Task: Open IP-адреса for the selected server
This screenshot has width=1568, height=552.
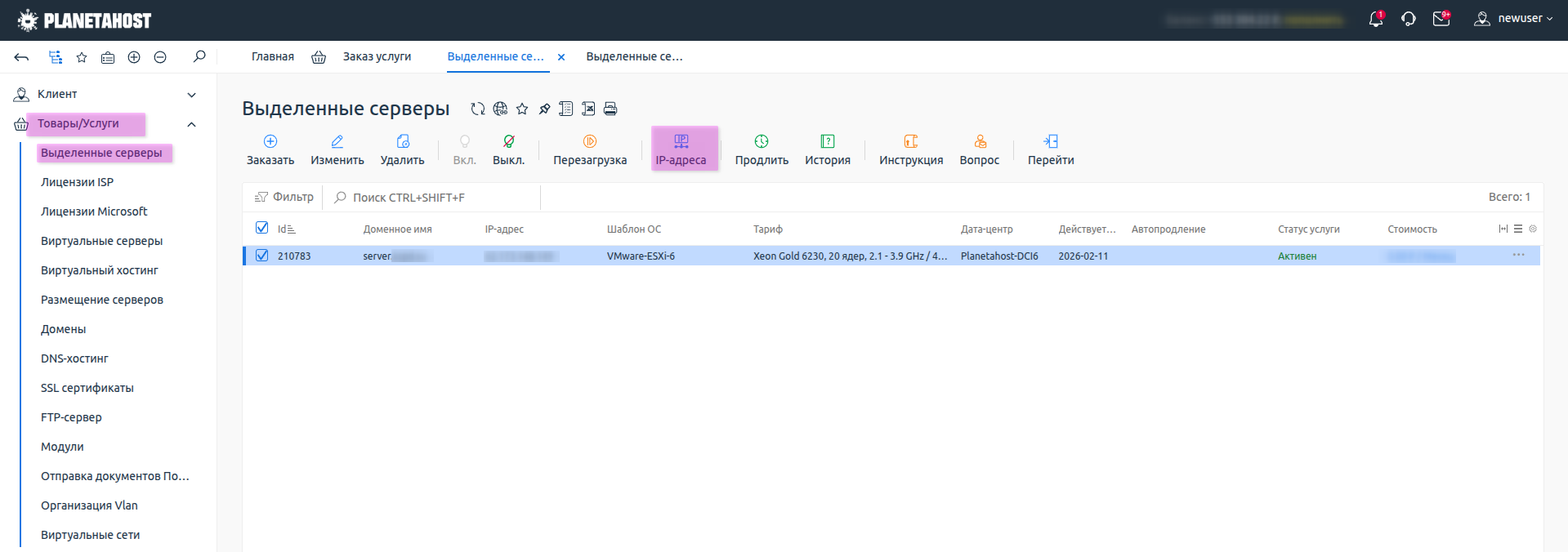Action: [681, 149]
